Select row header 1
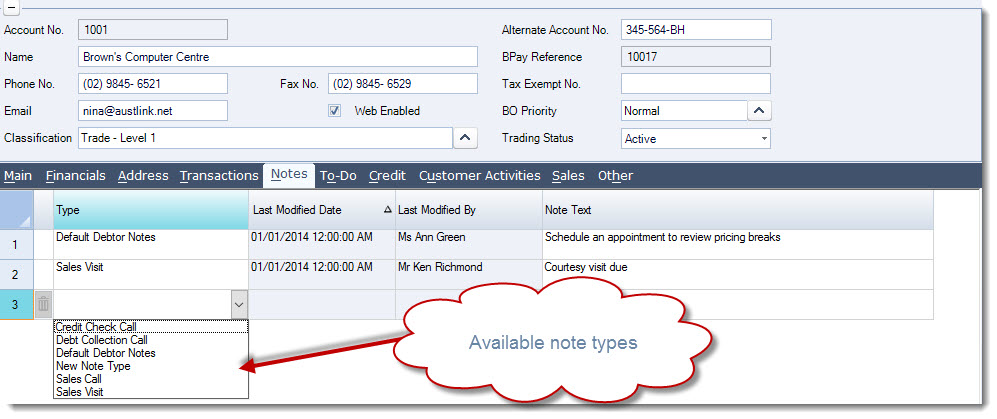This screenshot has width=997, height=419. (x=17, y=245)
